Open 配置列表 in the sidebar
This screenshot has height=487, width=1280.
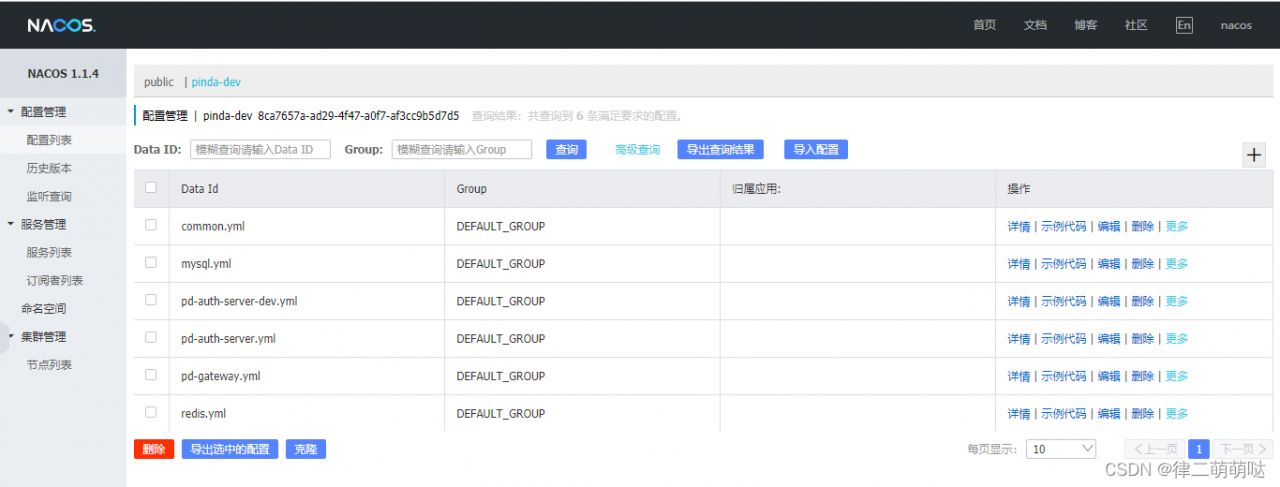click(x=49, y=140)
